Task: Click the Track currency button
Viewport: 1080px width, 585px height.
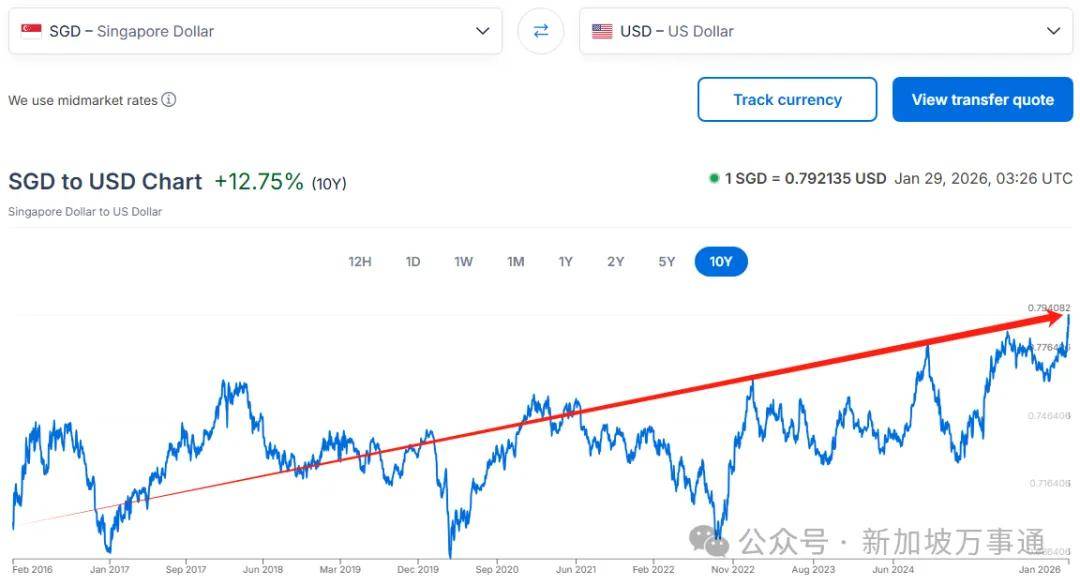Action: point(787,100)
